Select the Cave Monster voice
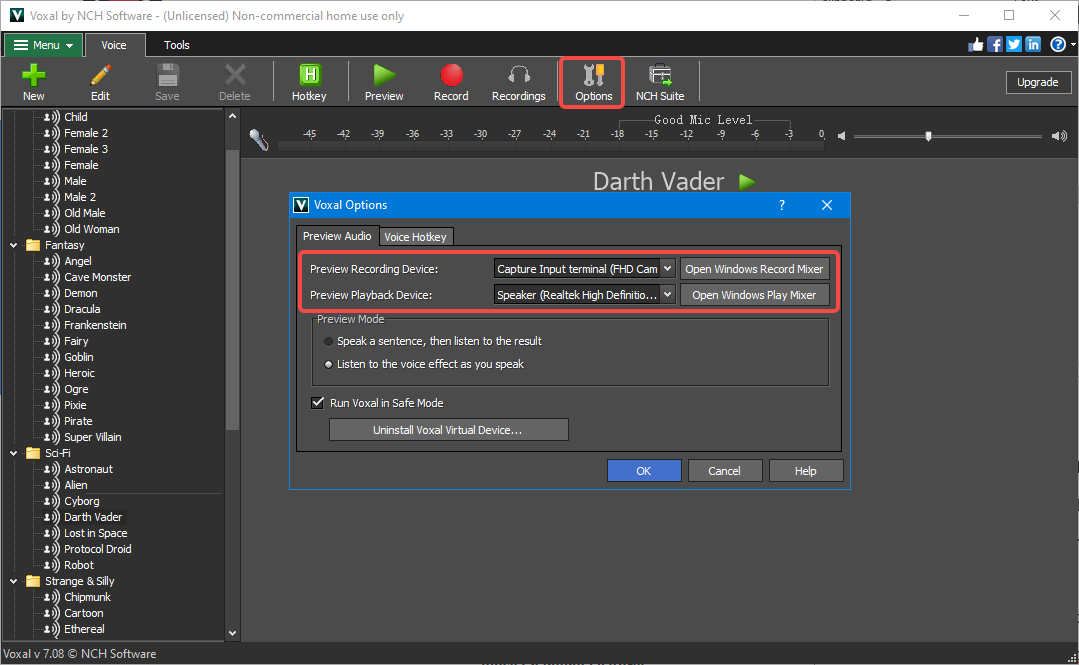 (98, 277)
